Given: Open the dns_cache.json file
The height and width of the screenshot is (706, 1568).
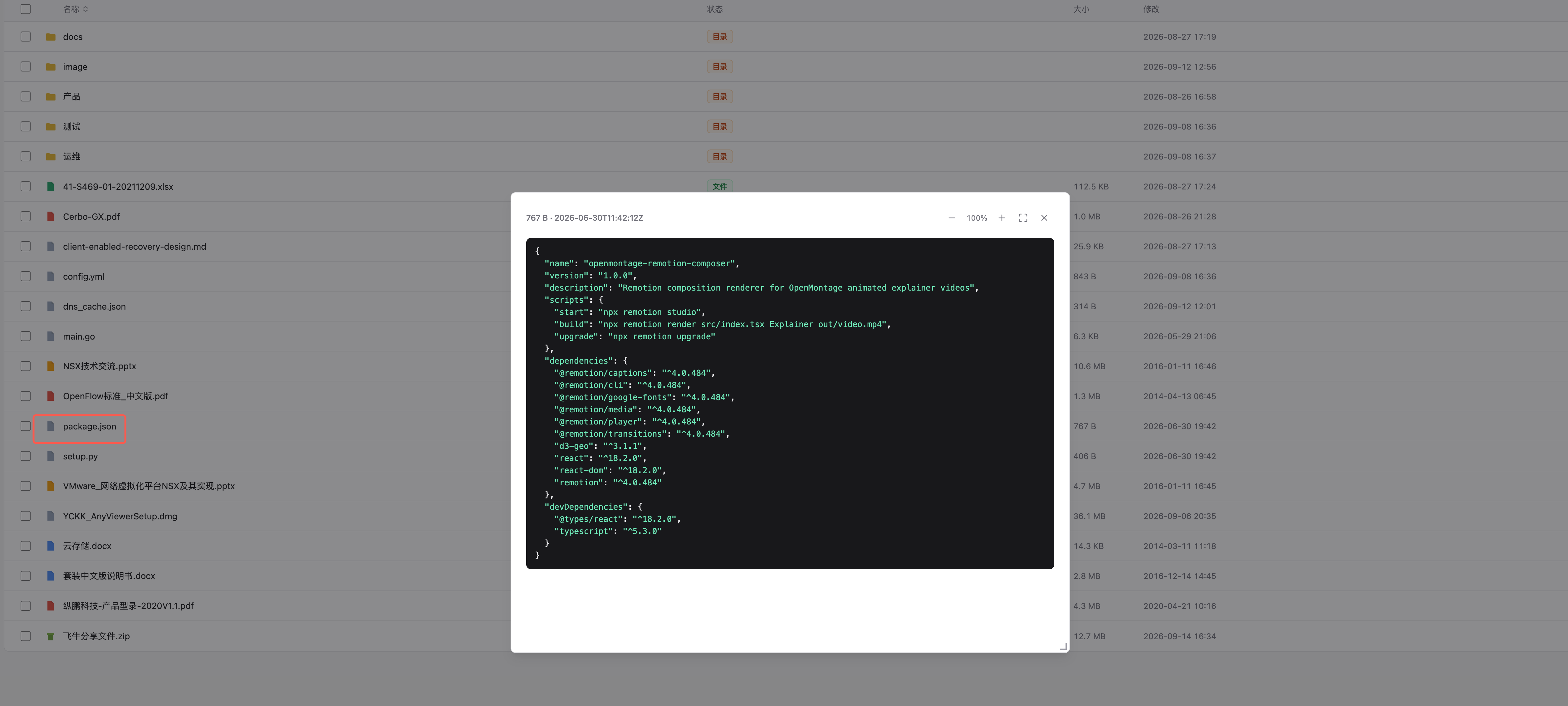Looking at the screenshot, I should [x=94, y=307].
